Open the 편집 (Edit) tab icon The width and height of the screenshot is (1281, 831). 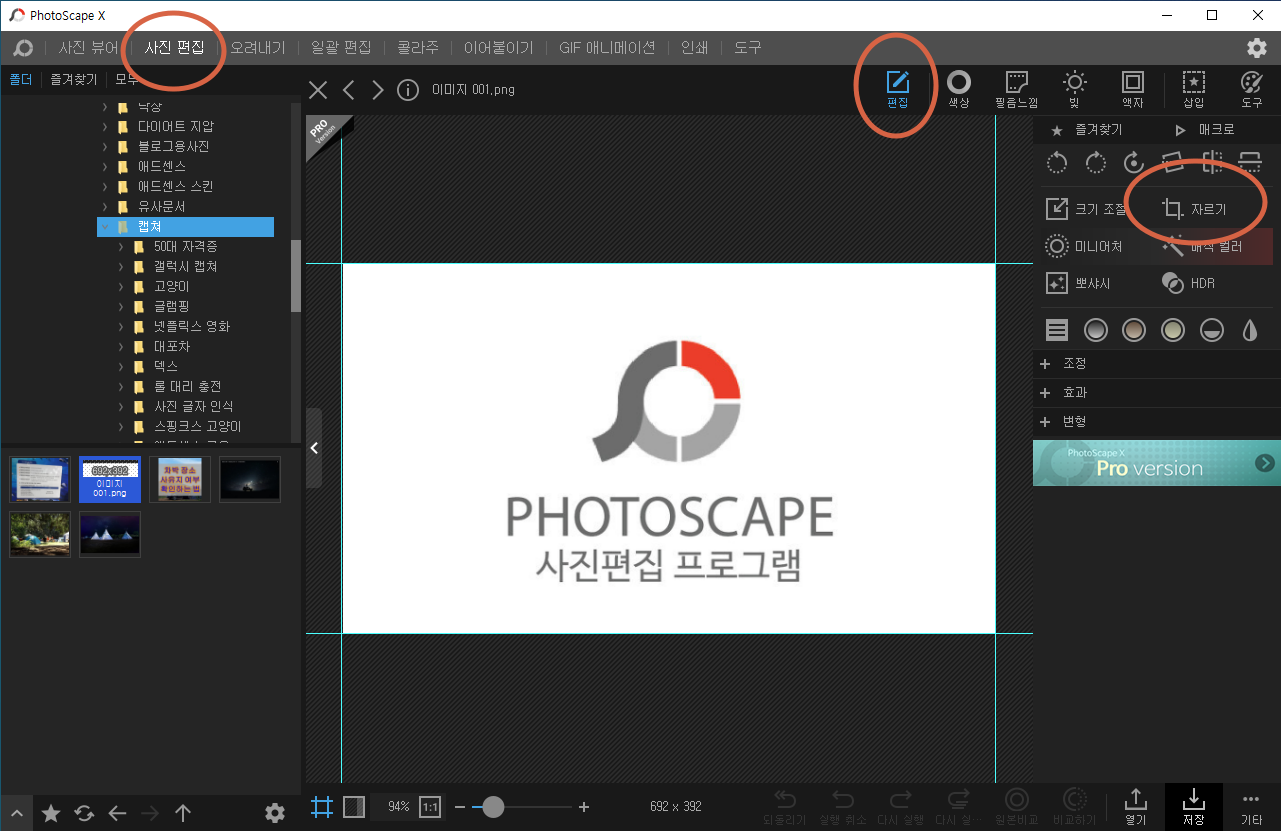897,88
